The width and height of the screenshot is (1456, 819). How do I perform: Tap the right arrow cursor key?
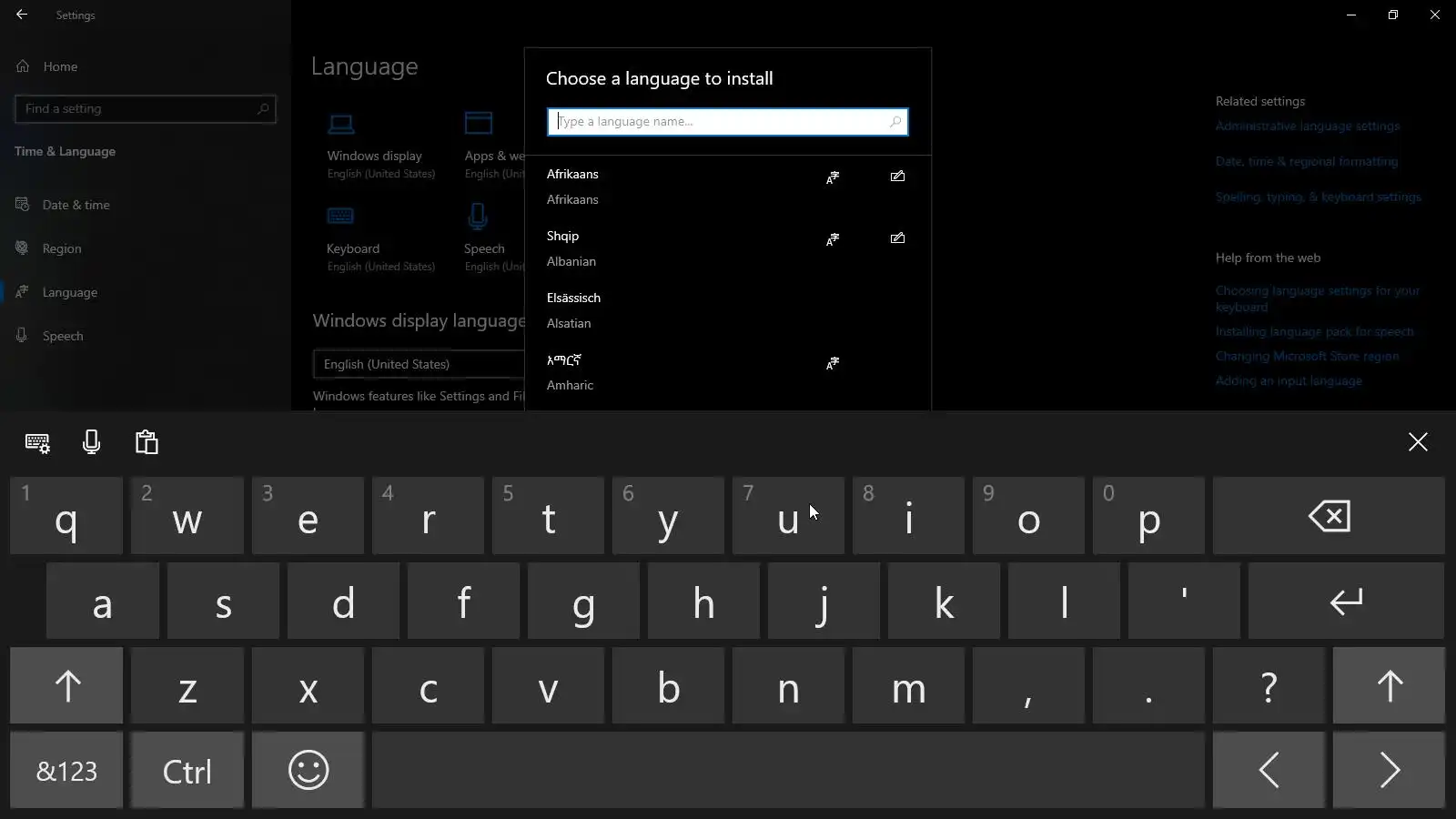point(1389,770)
